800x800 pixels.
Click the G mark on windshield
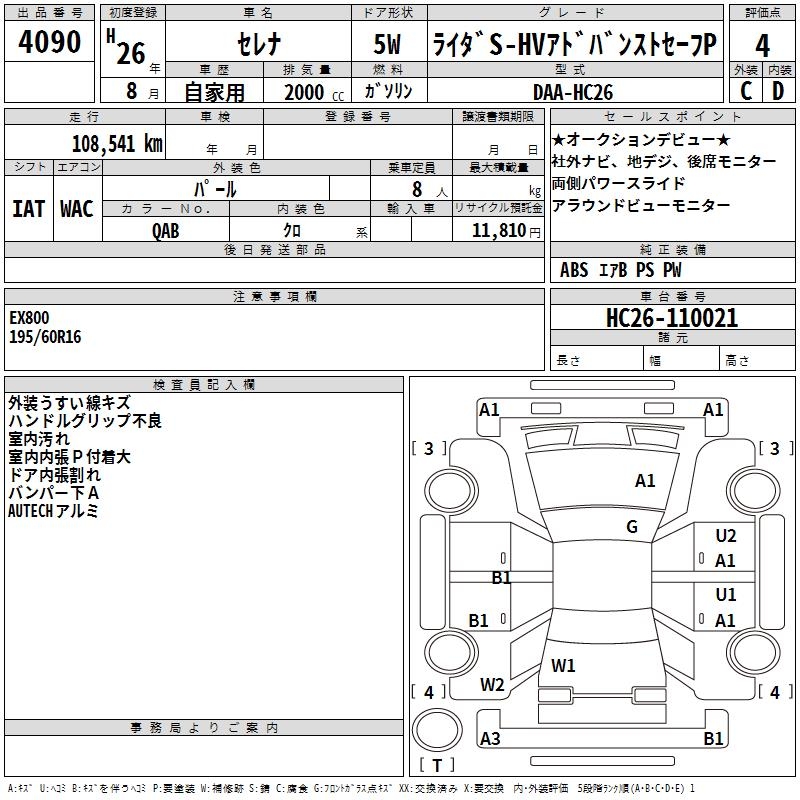click(632, 527)
